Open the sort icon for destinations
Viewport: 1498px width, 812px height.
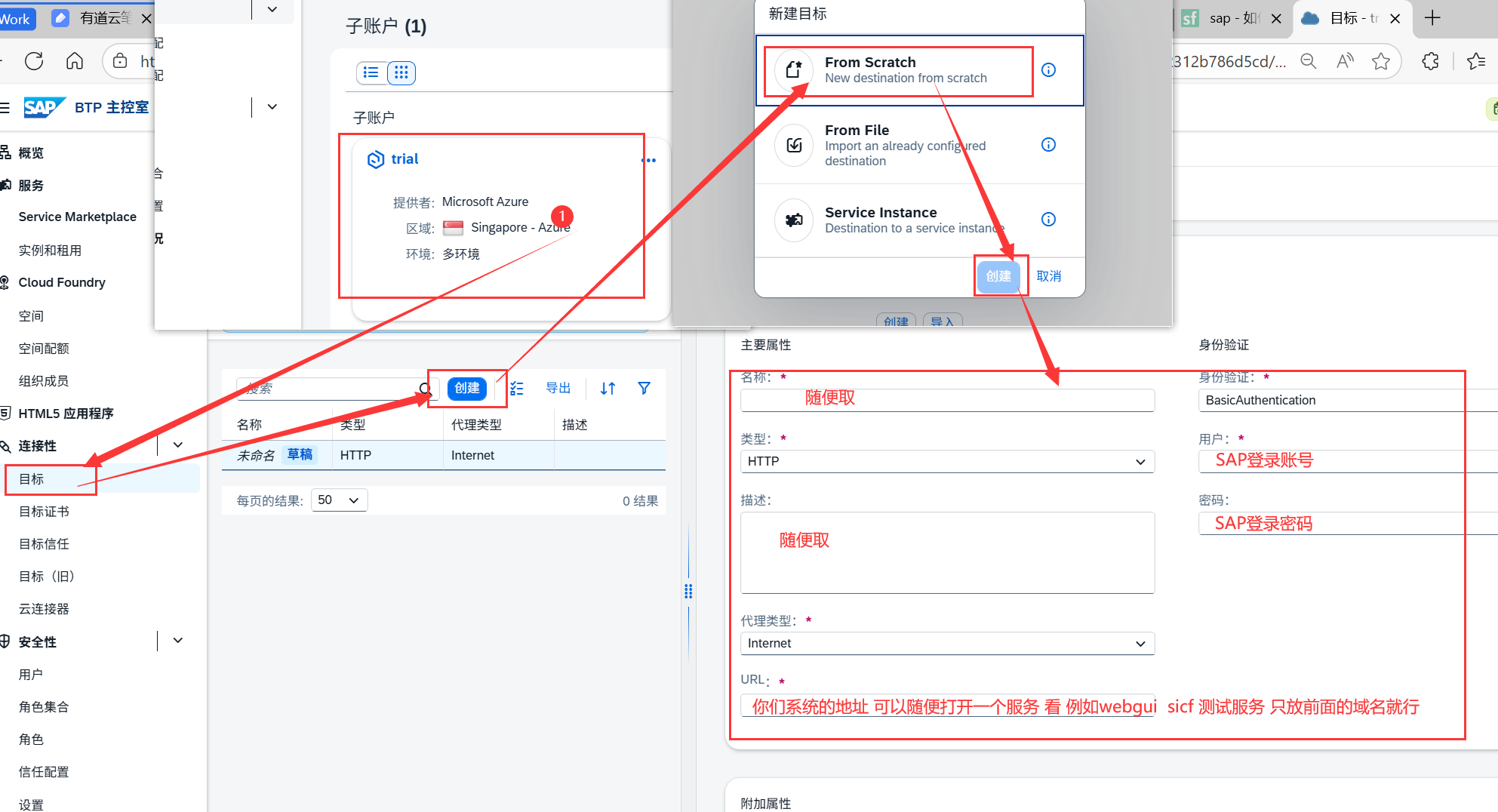608,388
